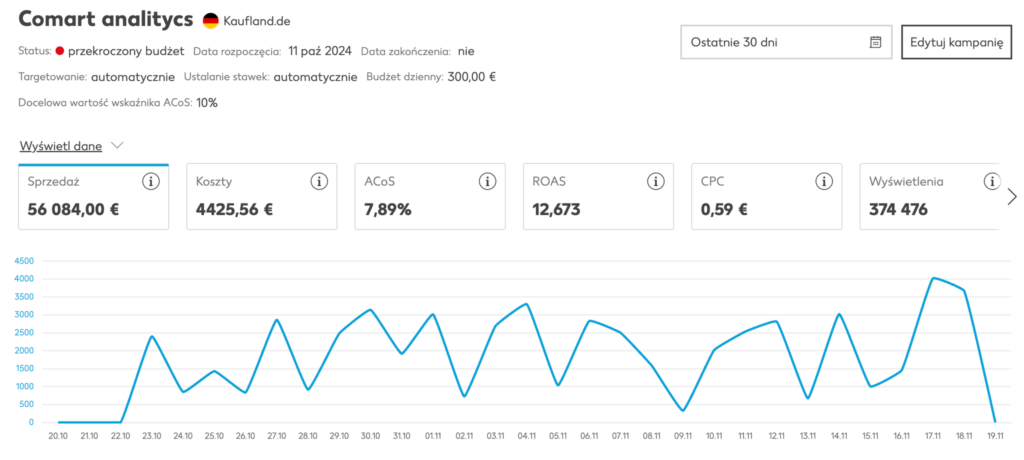1024x460 pixels.
Task: Open the ACoS info tooltip icon
Action: [x=487, y=182]
